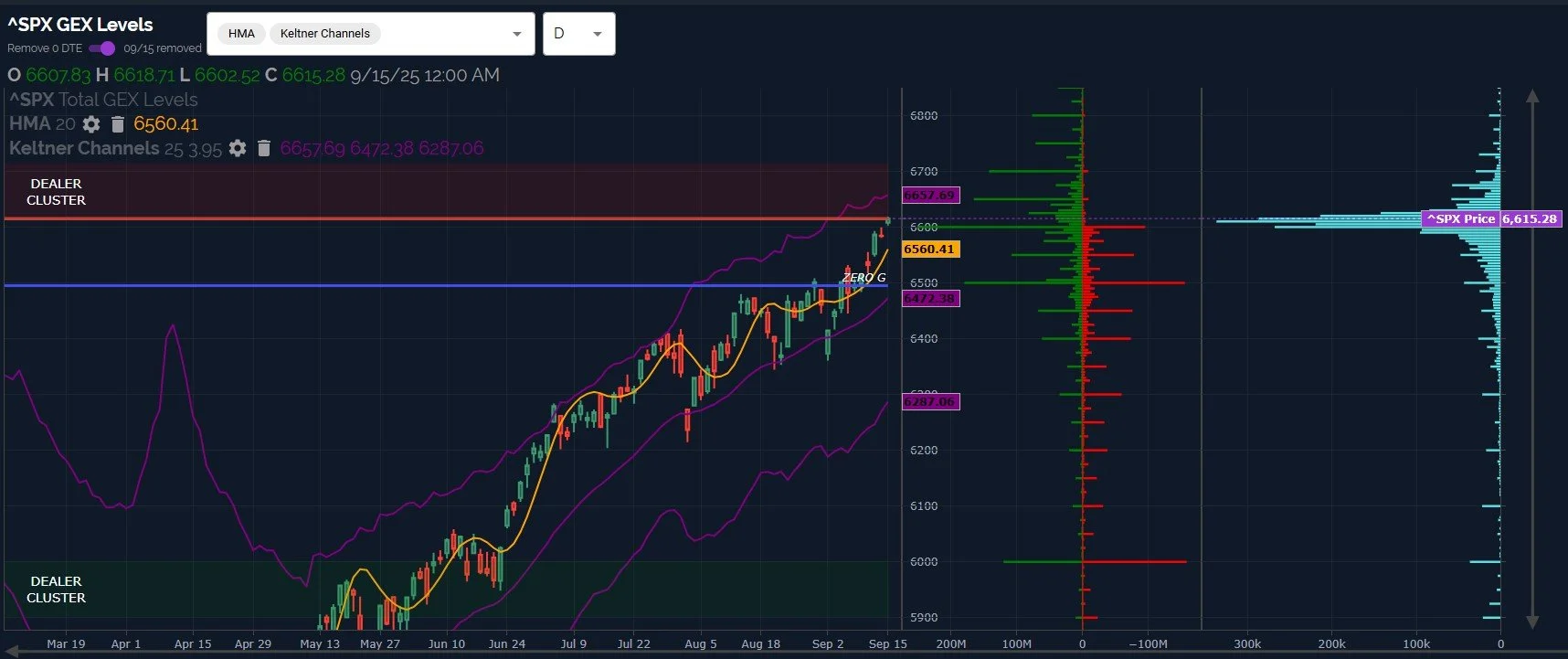Click the ^SPX GEX Levels title

80,25
